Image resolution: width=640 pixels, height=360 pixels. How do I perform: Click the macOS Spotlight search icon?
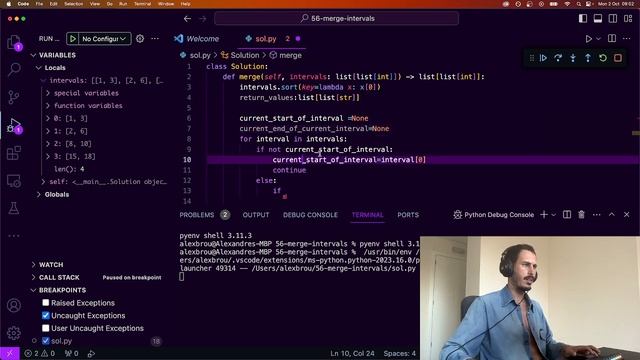point(579,4)
